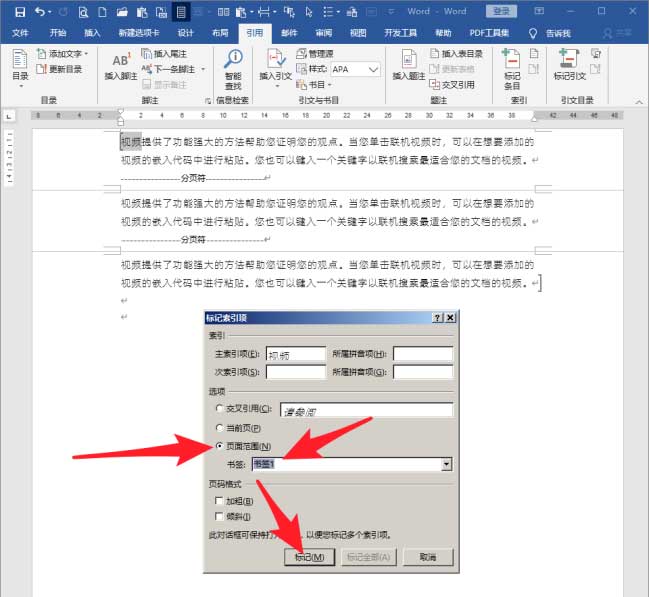Click the Help (帮助) tab
The width and height of the screenshot is (649, 597).
tap(443, 33)
